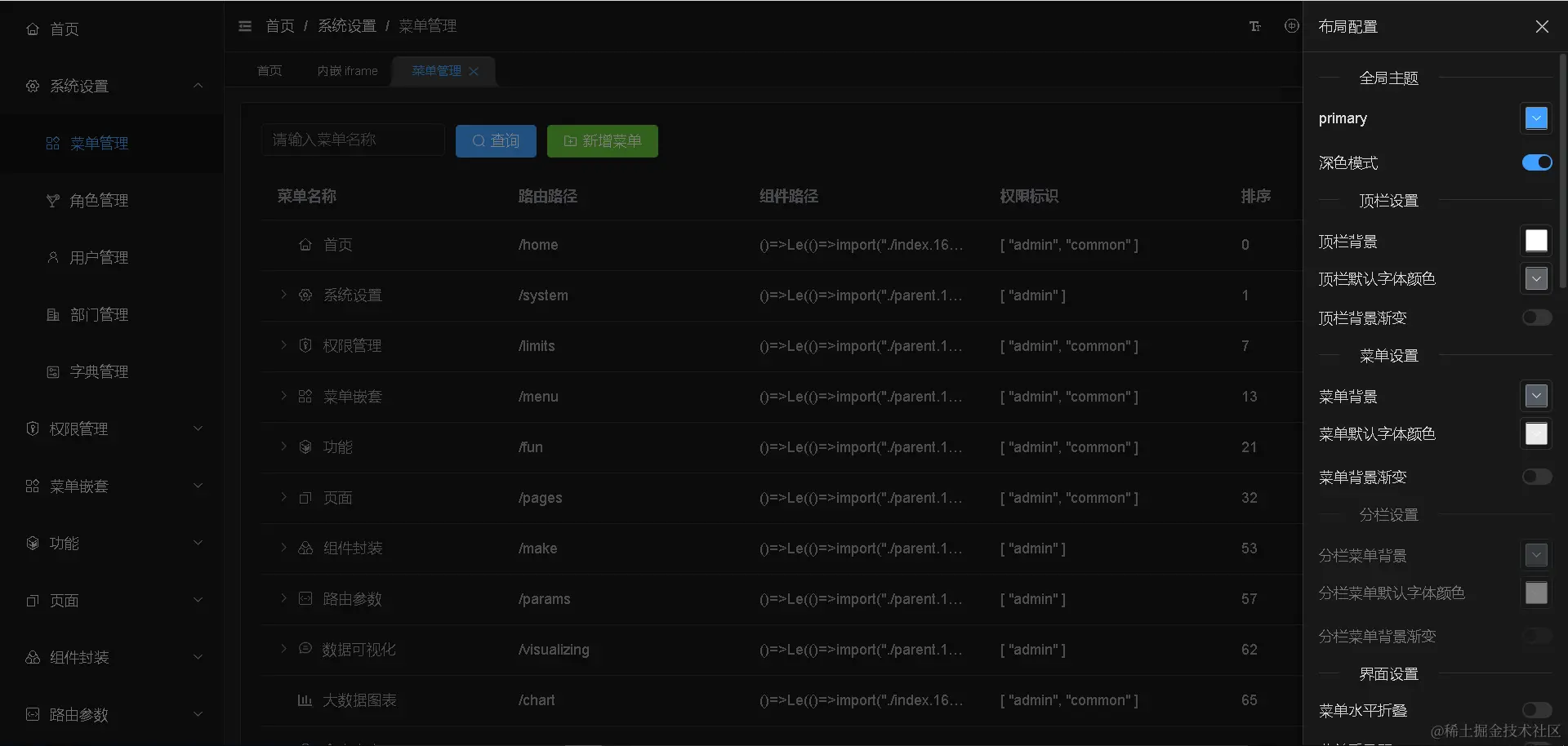Expand the 权限管理 table row arrow
Viewport: 1568px width, 746px height.
click(x=283, y=345)
